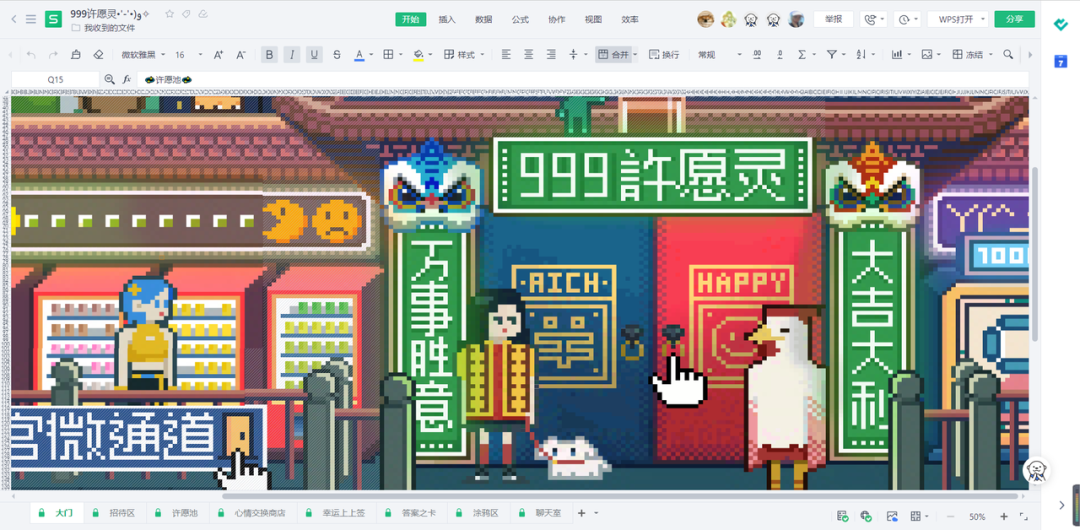Open the 许愿池 sheet tab

click(x=177, y=513)
